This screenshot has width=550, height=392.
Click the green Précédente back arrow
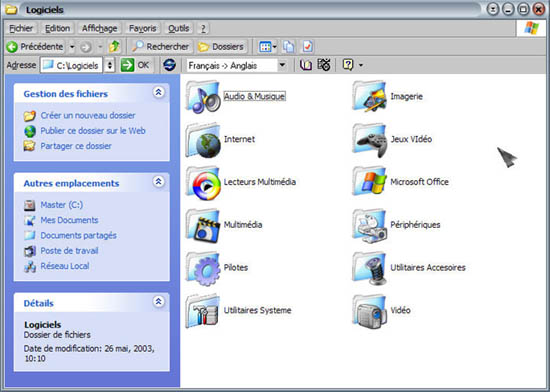pos(12,47)
